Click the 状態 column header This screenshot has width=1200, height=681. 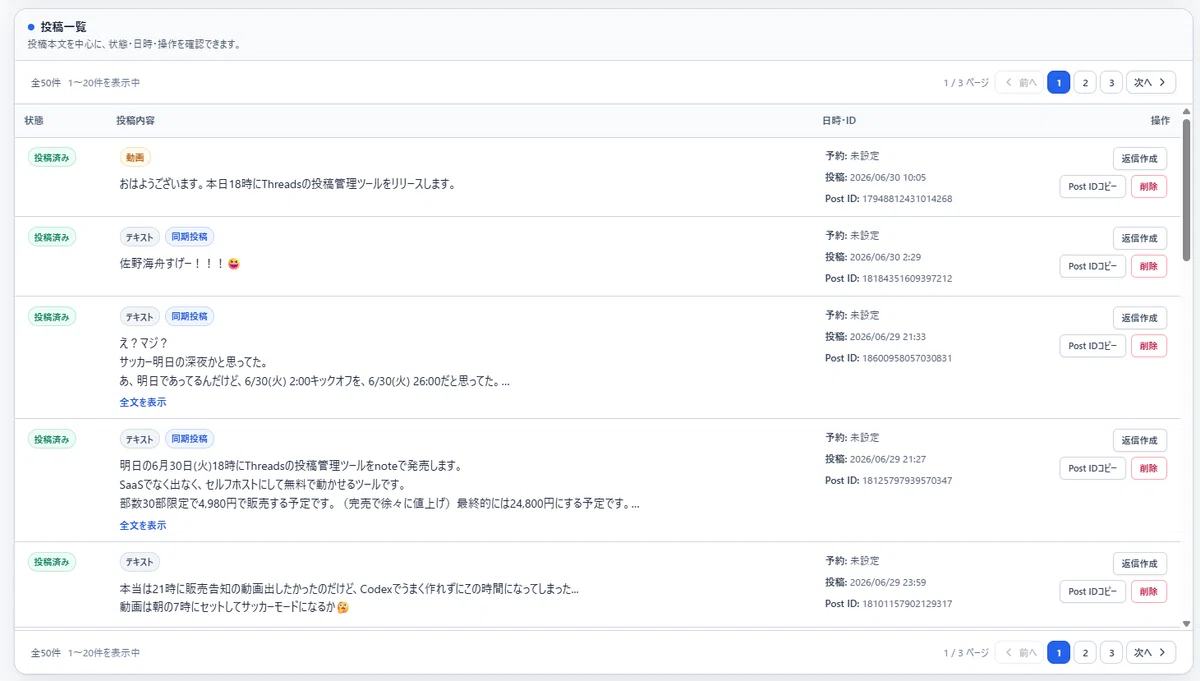pyautogui.click(x=34, y=120)
